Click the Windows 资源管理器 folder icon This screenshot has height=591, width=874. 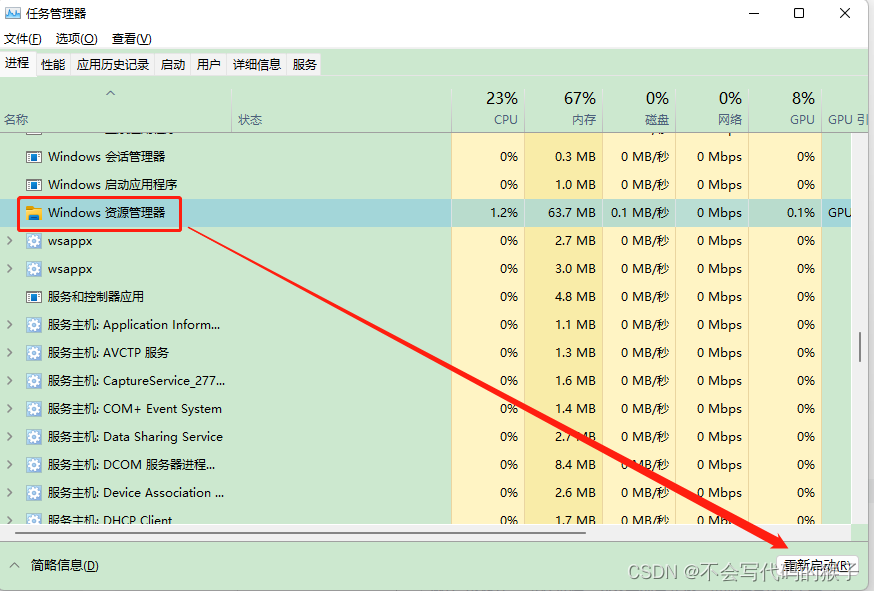coord(35,212)
